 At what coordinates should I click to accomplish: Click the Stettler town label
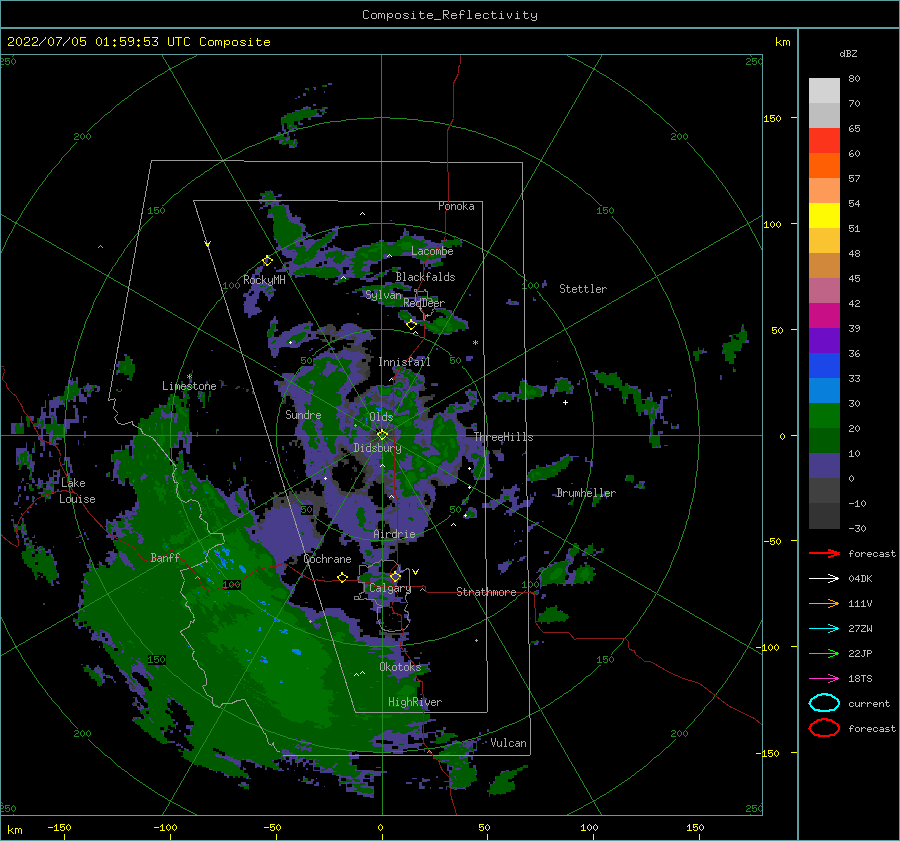point(583,289)
